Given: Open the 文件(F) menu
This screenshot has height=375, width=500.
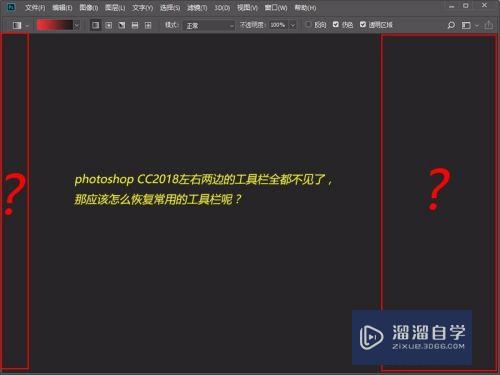Looking at the screenshot, I should 35,7.
